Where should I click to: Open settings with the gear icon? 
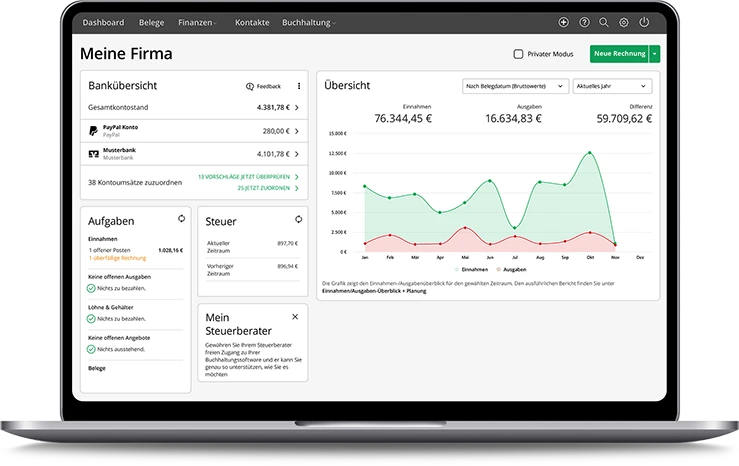[x=624, y=22]
